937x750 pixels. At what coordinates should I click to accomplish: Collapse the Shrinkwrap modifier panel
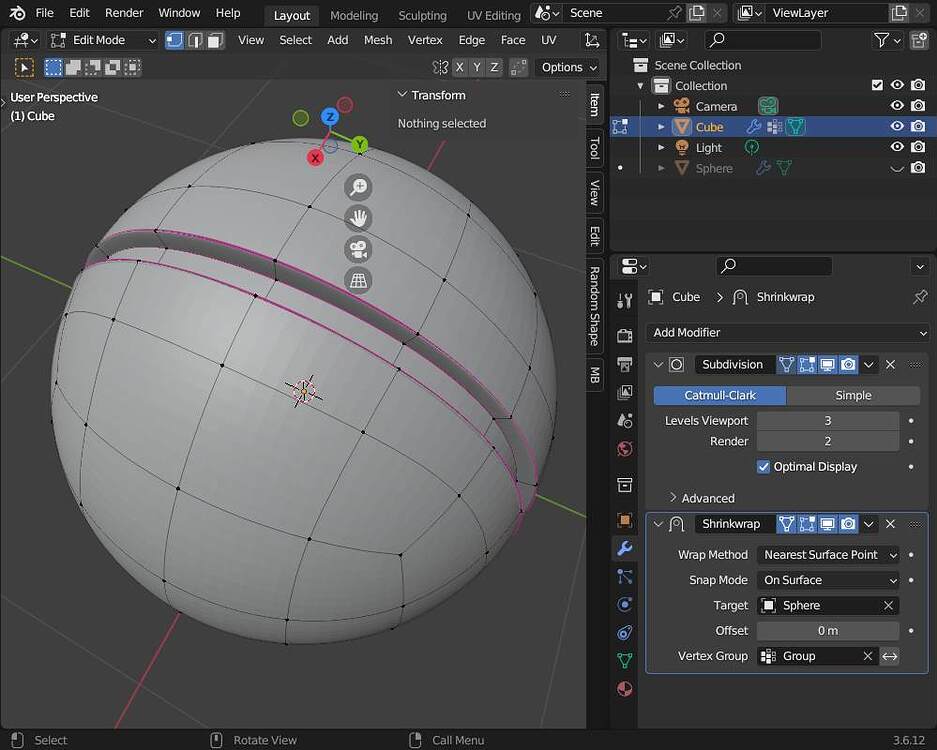(x=658, y=524)
